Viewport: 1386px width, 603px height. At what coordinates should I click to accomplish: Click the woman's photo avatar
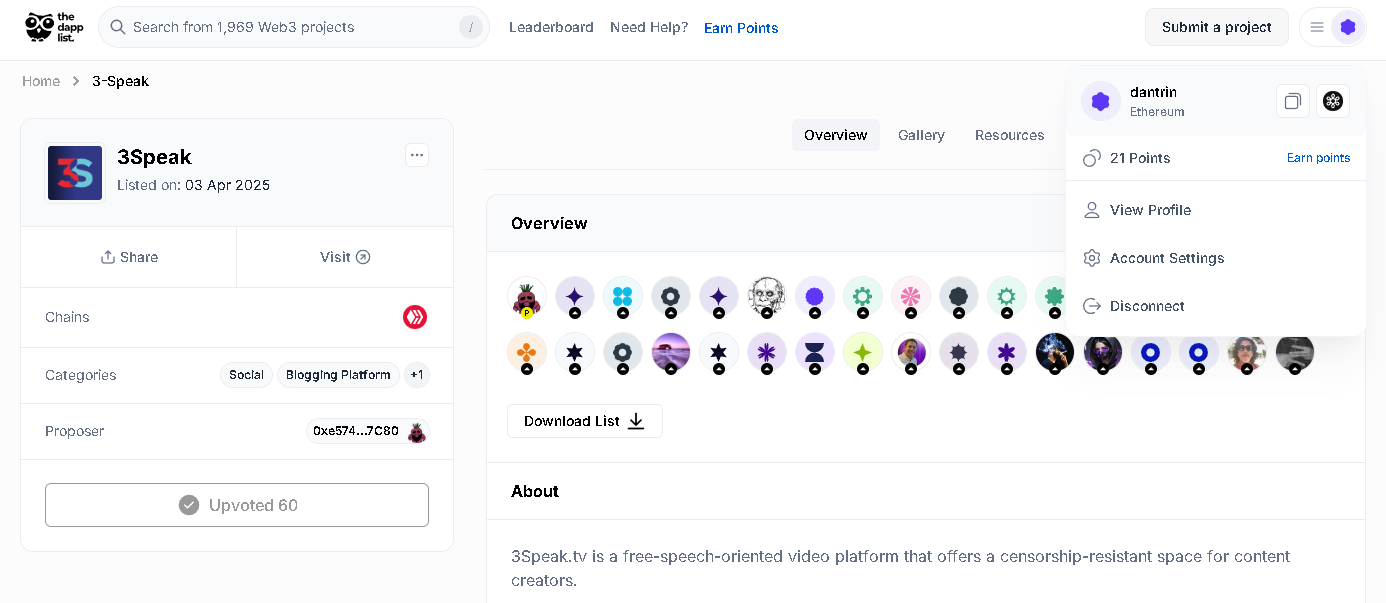tap(1247, 353)
